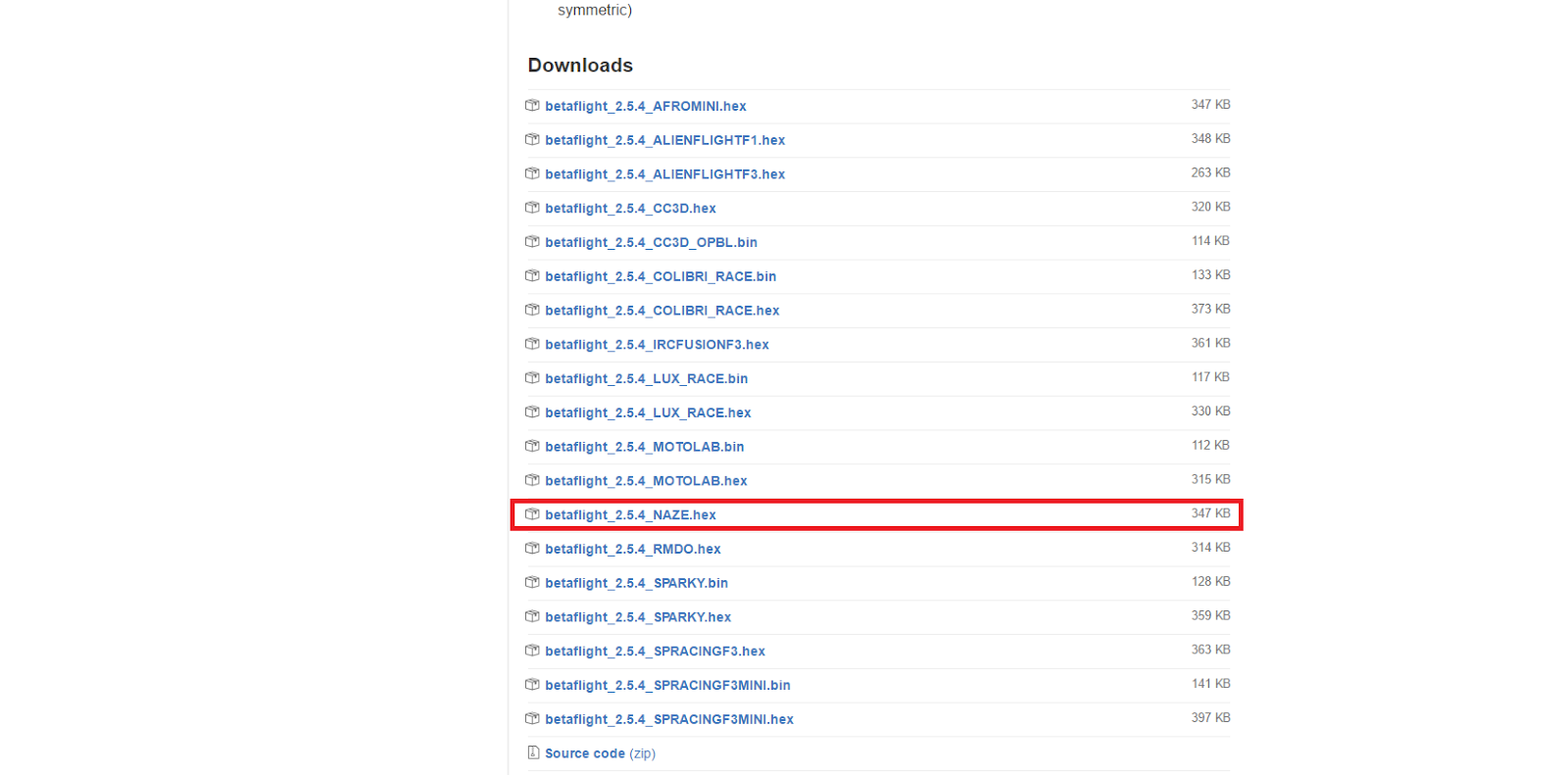Screen dimensions: 1568x775
Task: Click package icon beside RMDO.hex
Action: pyautogui.click(x=532, y=548)
